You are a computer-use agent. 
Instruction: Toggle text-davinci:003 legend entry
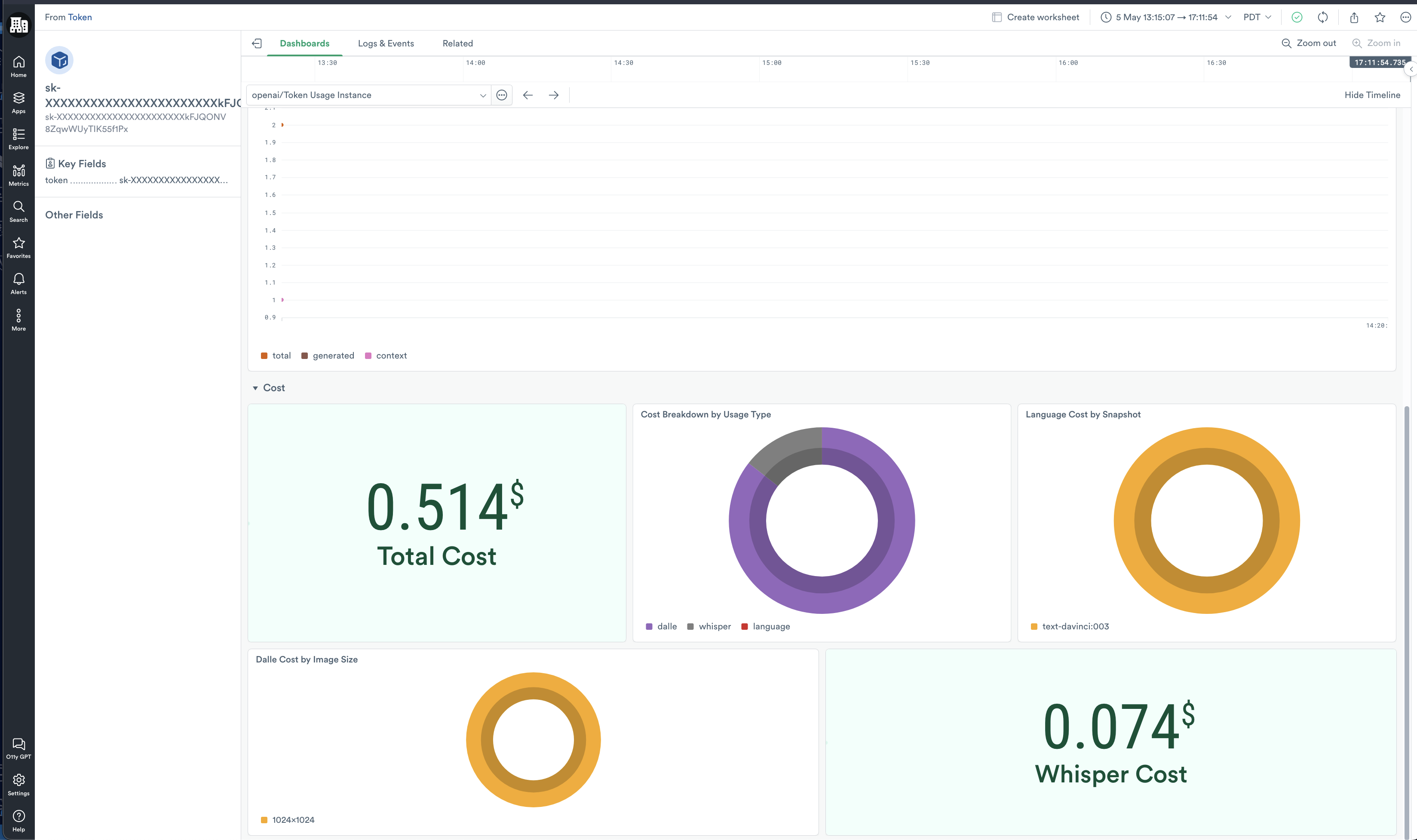[1070, 627]
